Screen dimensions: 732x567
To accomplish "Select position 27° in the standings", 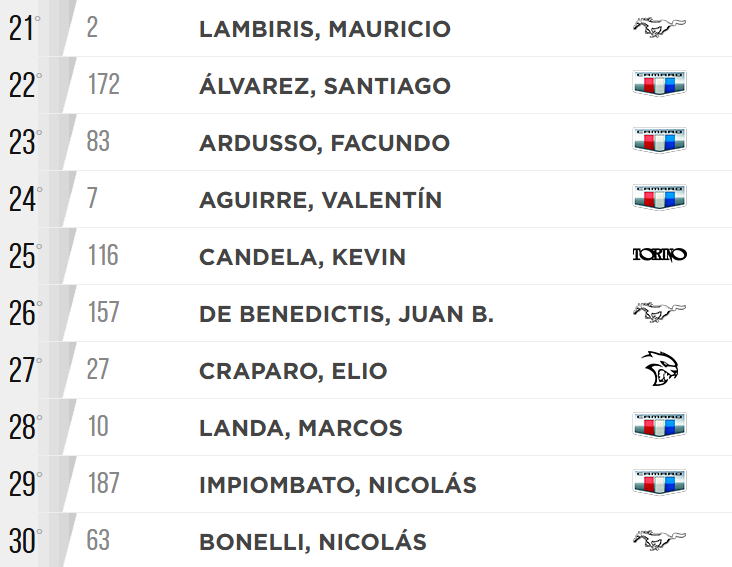I will (25, 371).
